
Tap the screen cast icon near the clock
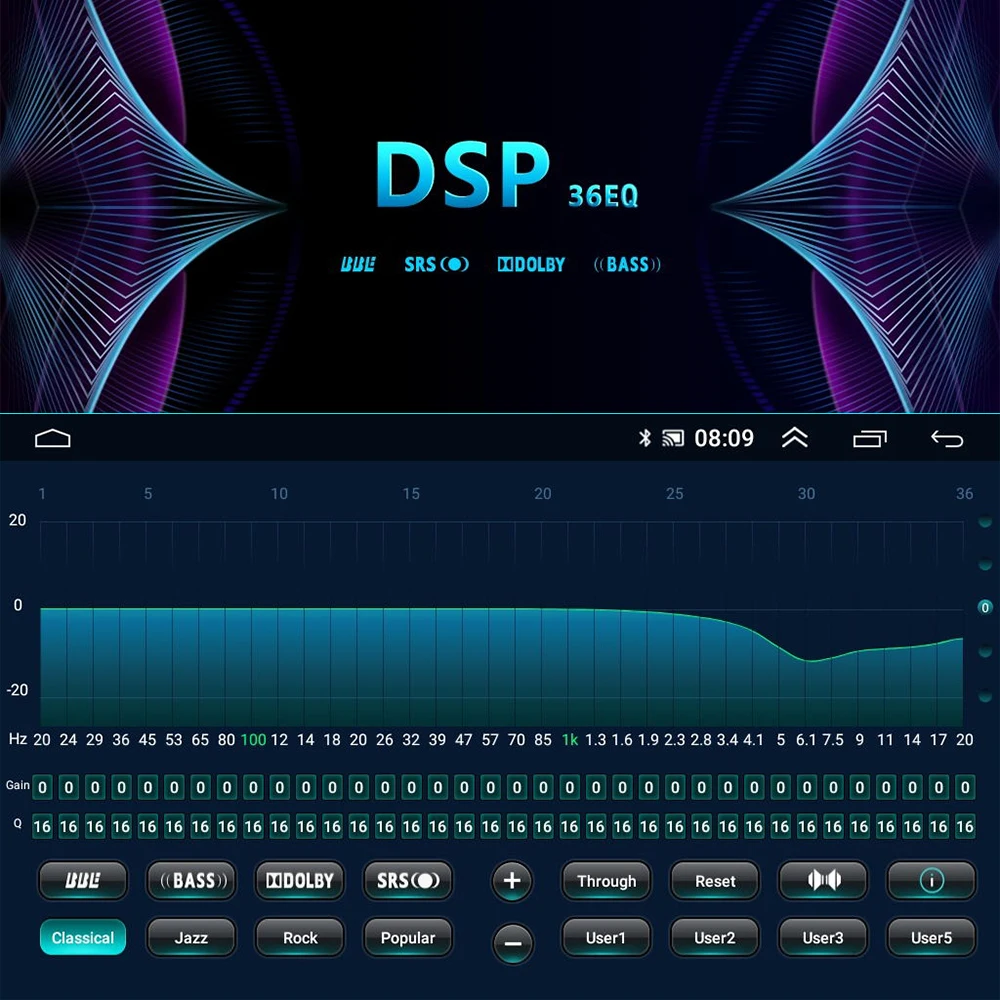point(673,437)
